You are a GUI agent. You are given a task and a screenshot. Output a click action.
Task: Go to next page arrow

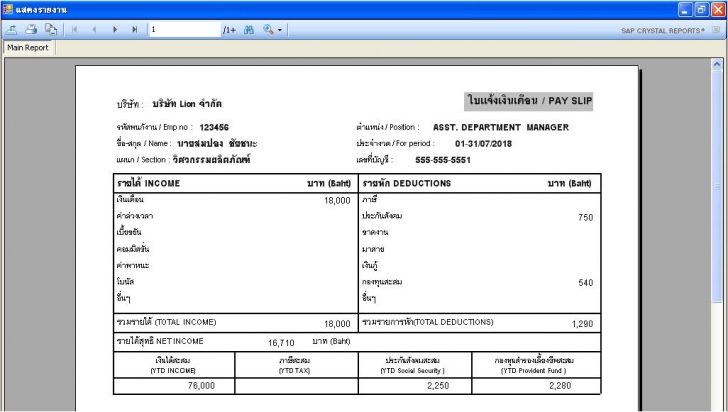(115, 30)
